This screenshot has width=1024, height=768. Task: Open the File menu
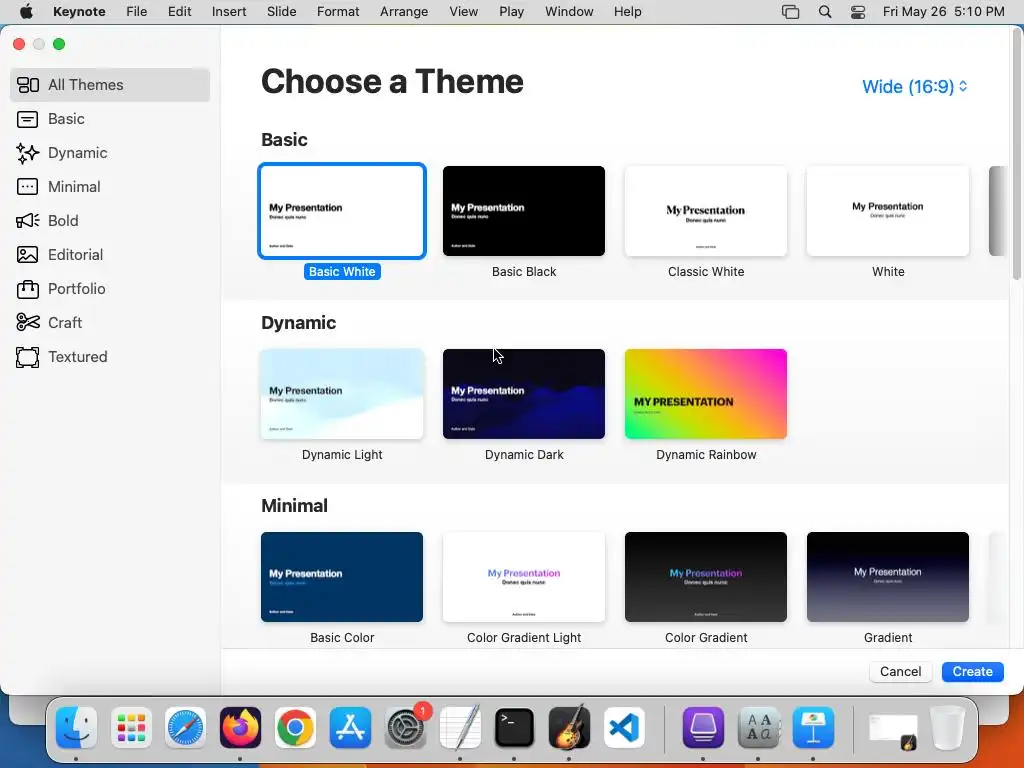pyautogui.click(x=136, y=12)
